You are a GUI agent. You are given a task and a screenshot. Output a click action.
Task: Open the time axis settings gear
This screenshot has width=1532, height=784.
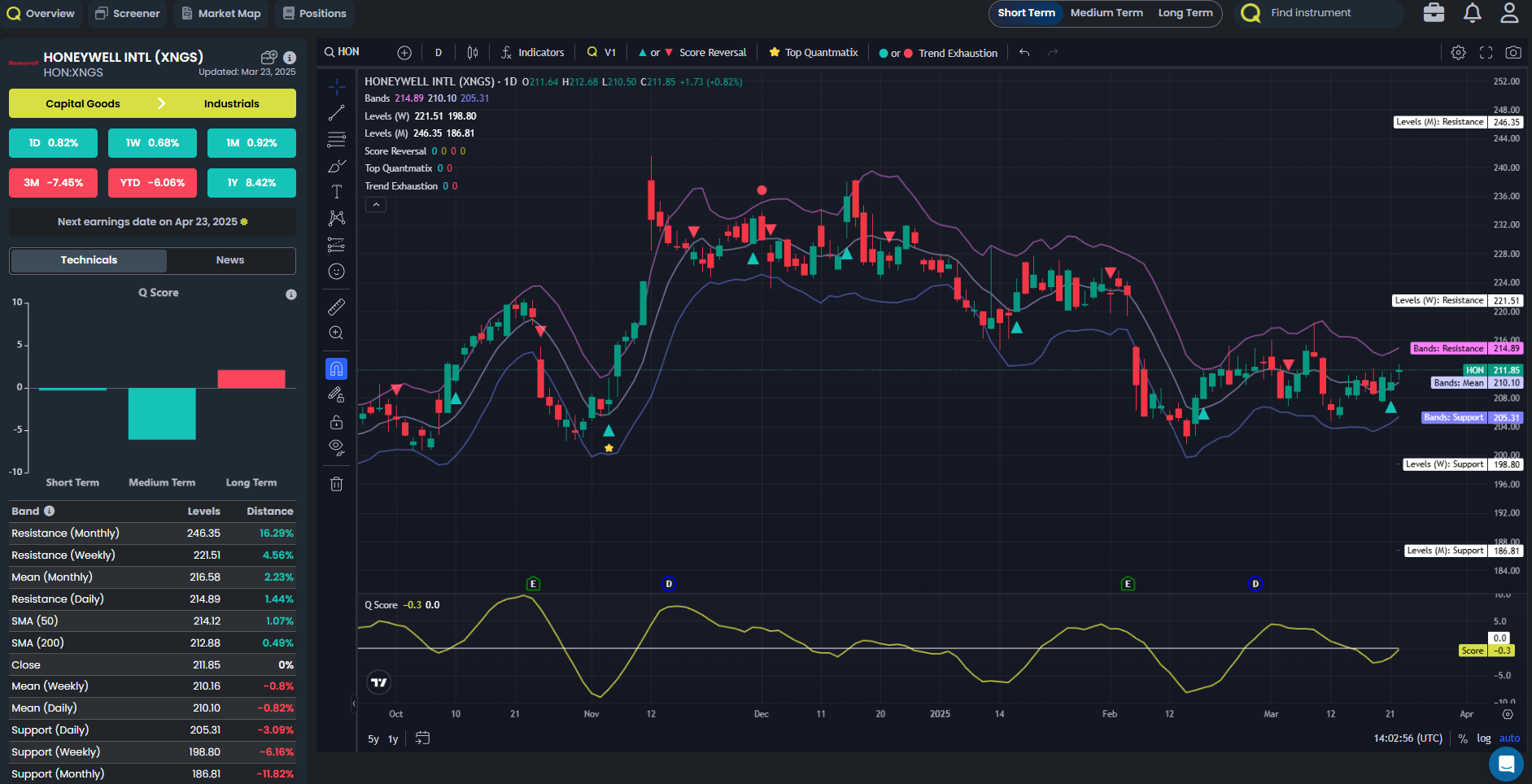[x=1508, y=714]
